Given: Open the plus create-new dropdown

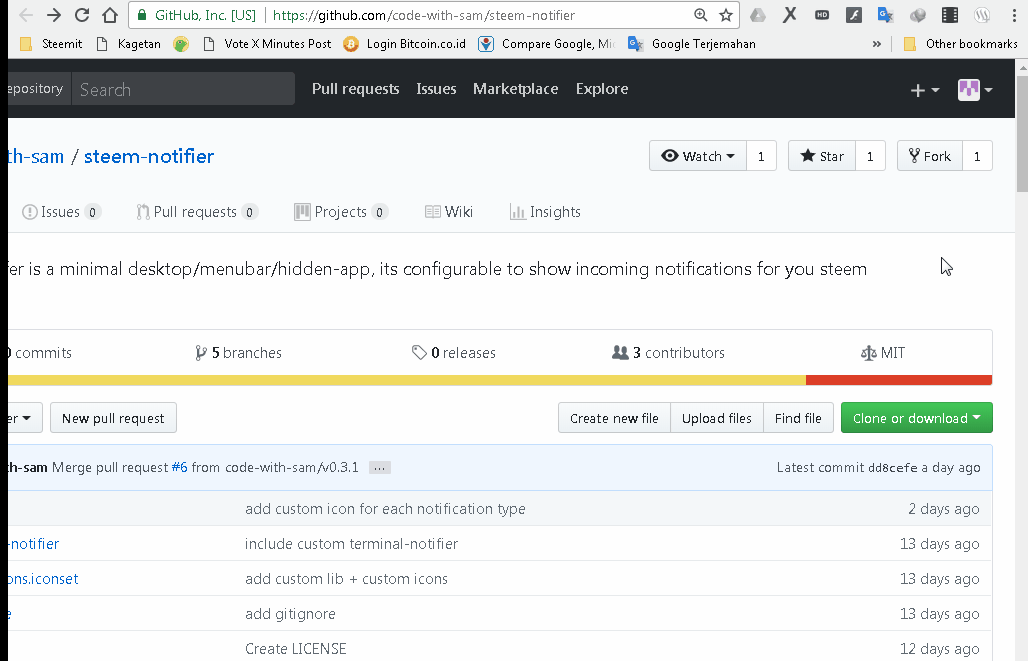Looking at the screenshot, I should coord(925,90).
